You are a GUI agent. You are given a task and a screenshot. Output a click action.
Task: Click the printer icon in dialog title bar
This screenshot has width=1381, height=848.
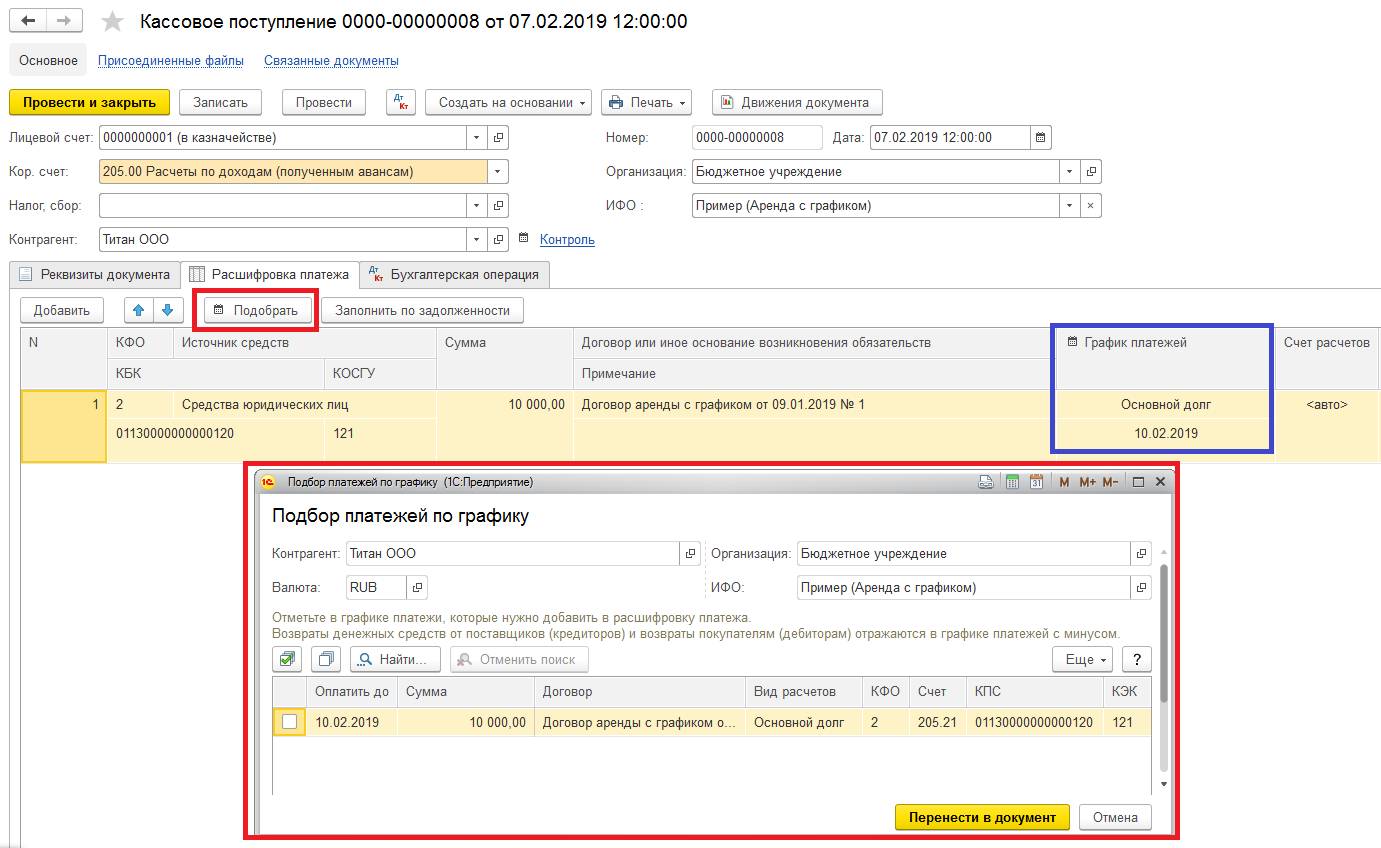(986, 482)
